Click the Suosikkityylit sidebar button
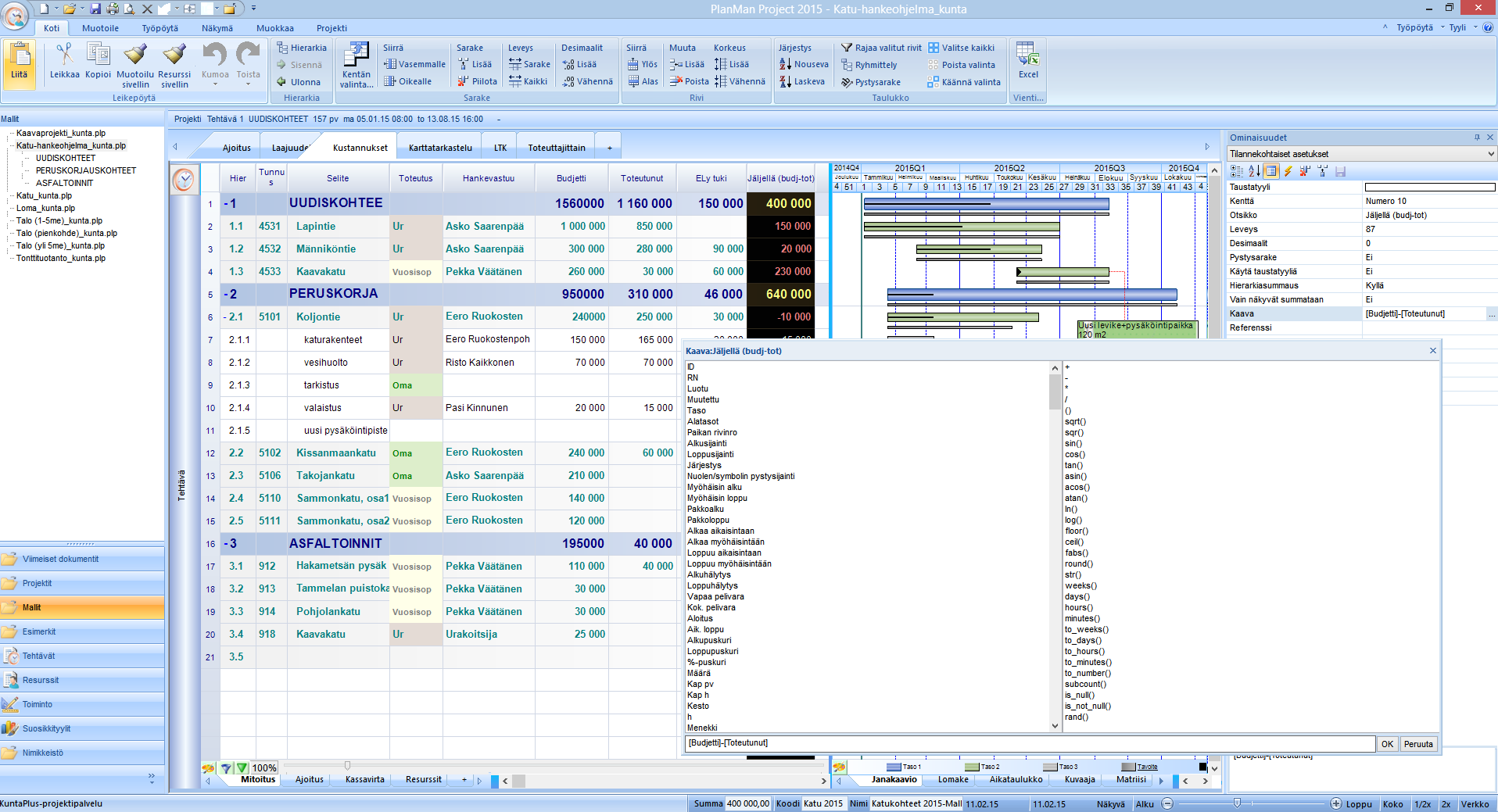The image size is (1498, 812). pyautogui.click(x=82, y=729)
